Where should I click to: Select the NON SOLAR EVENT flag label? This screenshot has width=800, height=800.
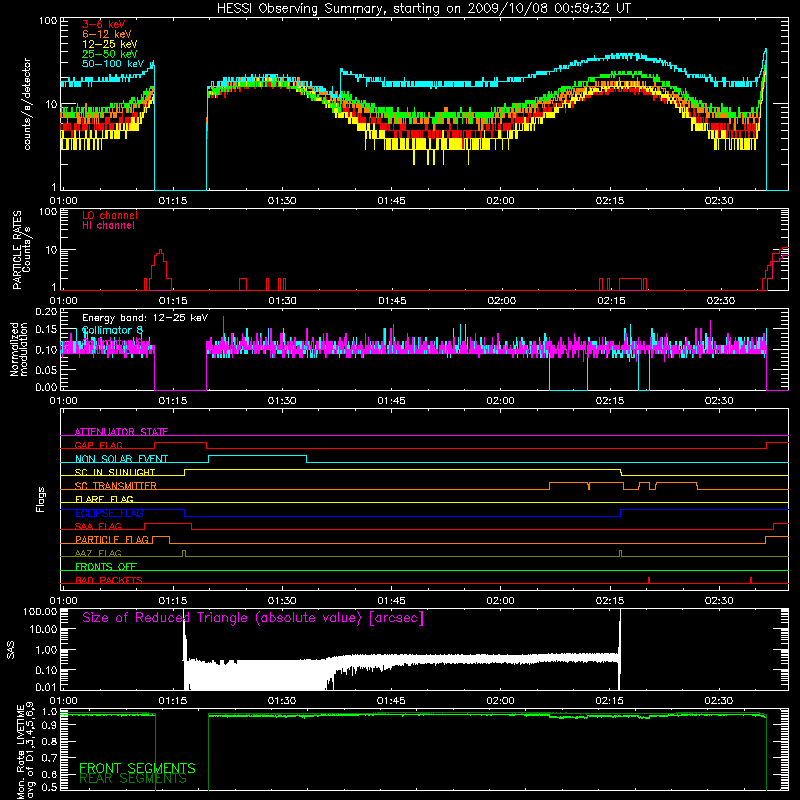click(121, 459)
